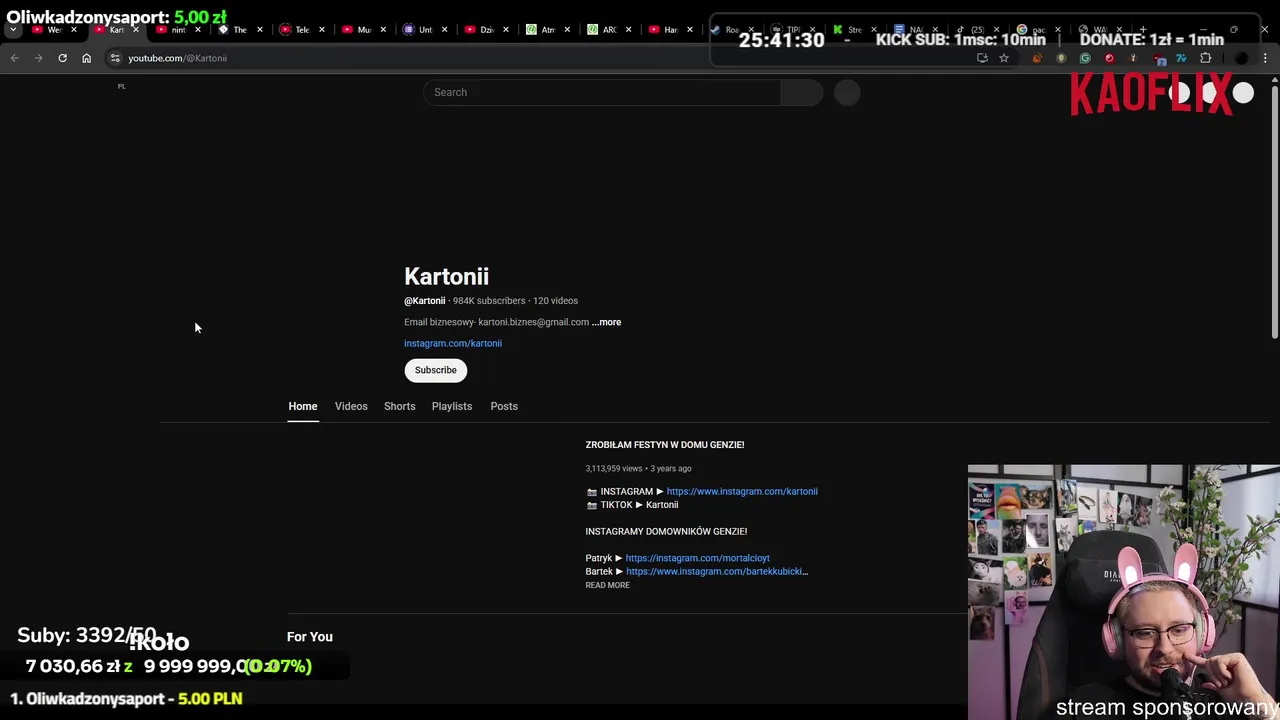Open the Shorts channel tab

point(399,406)
